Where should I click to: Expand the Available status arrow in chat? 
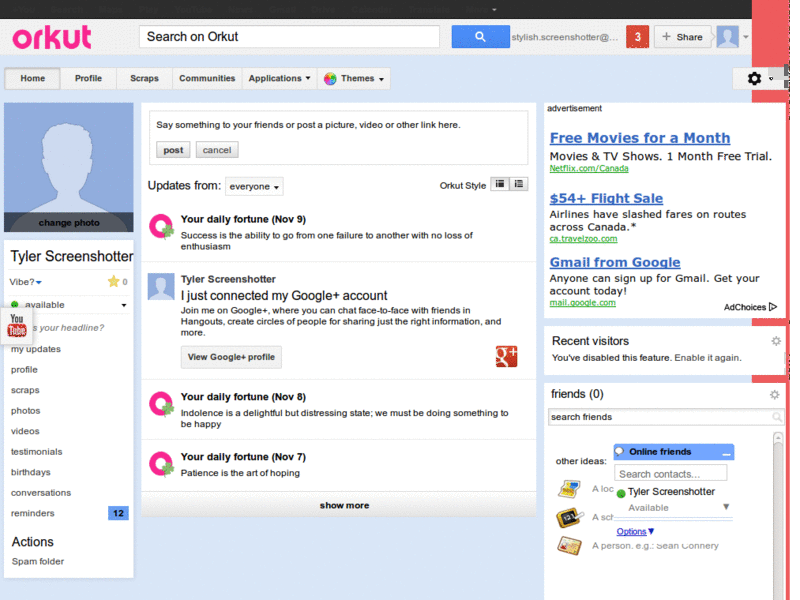[x=726, y=507]
